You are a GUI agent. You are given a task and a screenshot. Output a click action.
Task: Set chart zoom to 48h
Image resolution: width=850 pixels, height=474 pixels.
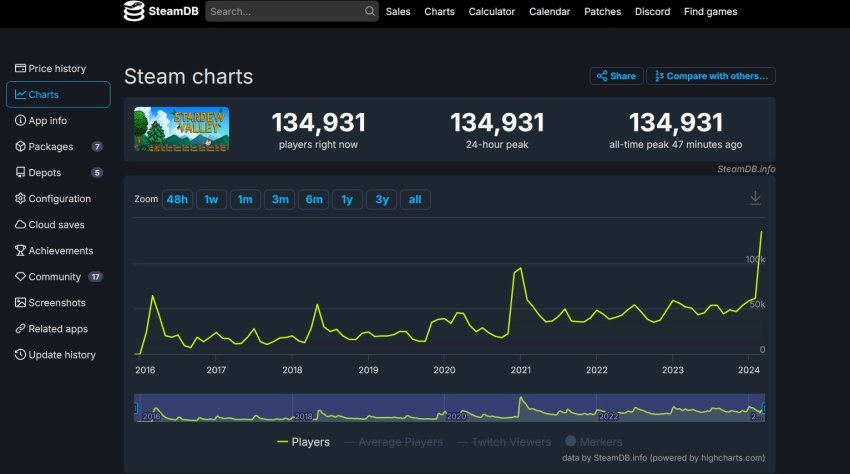[x=177, y=199]
